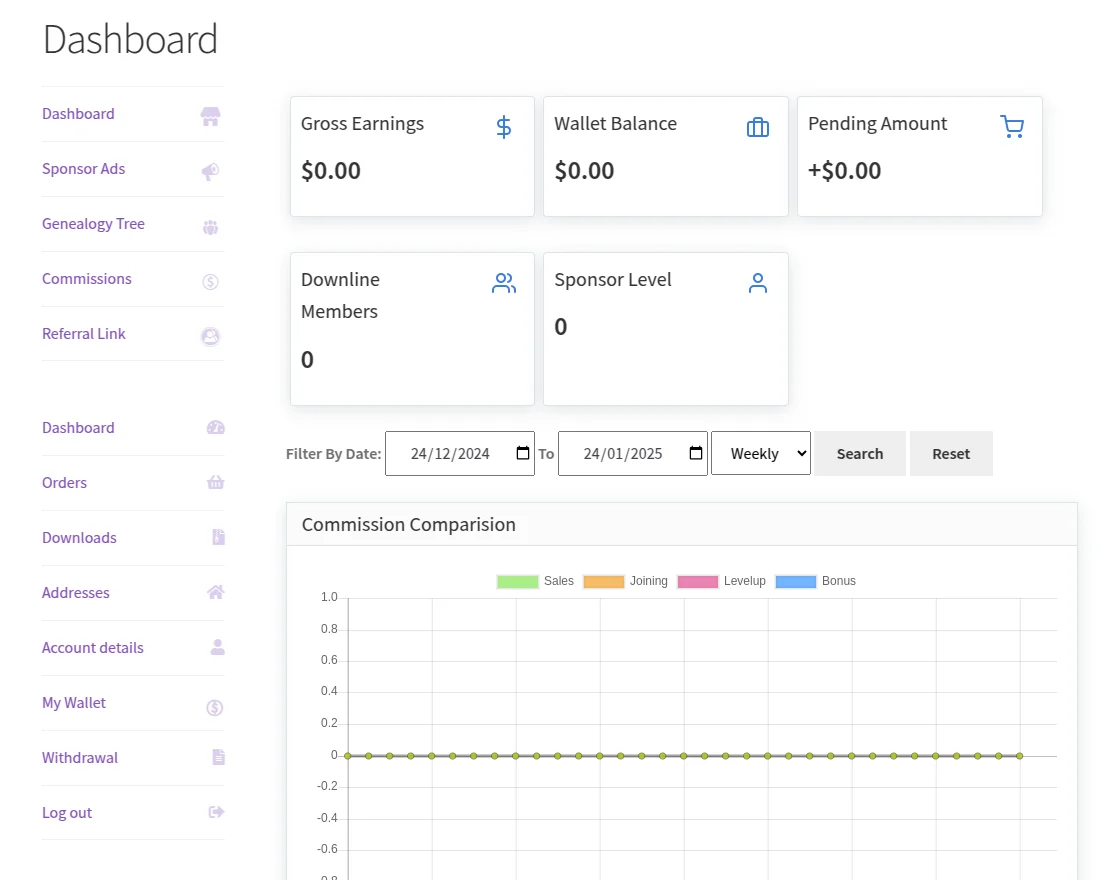Image resolution: width=1120 pixels, height=880 pixels.
Task: Open the Commissions menu item
Action: [x=86, y=278]
